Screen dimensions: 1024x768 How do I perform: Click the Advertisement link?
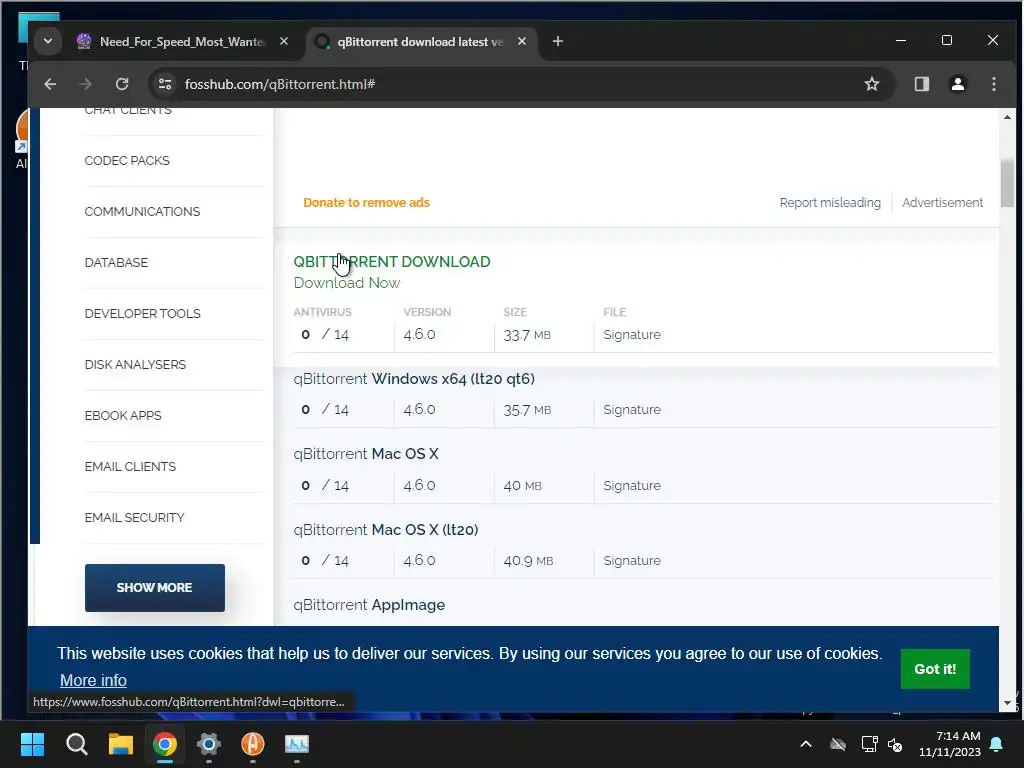[942, 202]
